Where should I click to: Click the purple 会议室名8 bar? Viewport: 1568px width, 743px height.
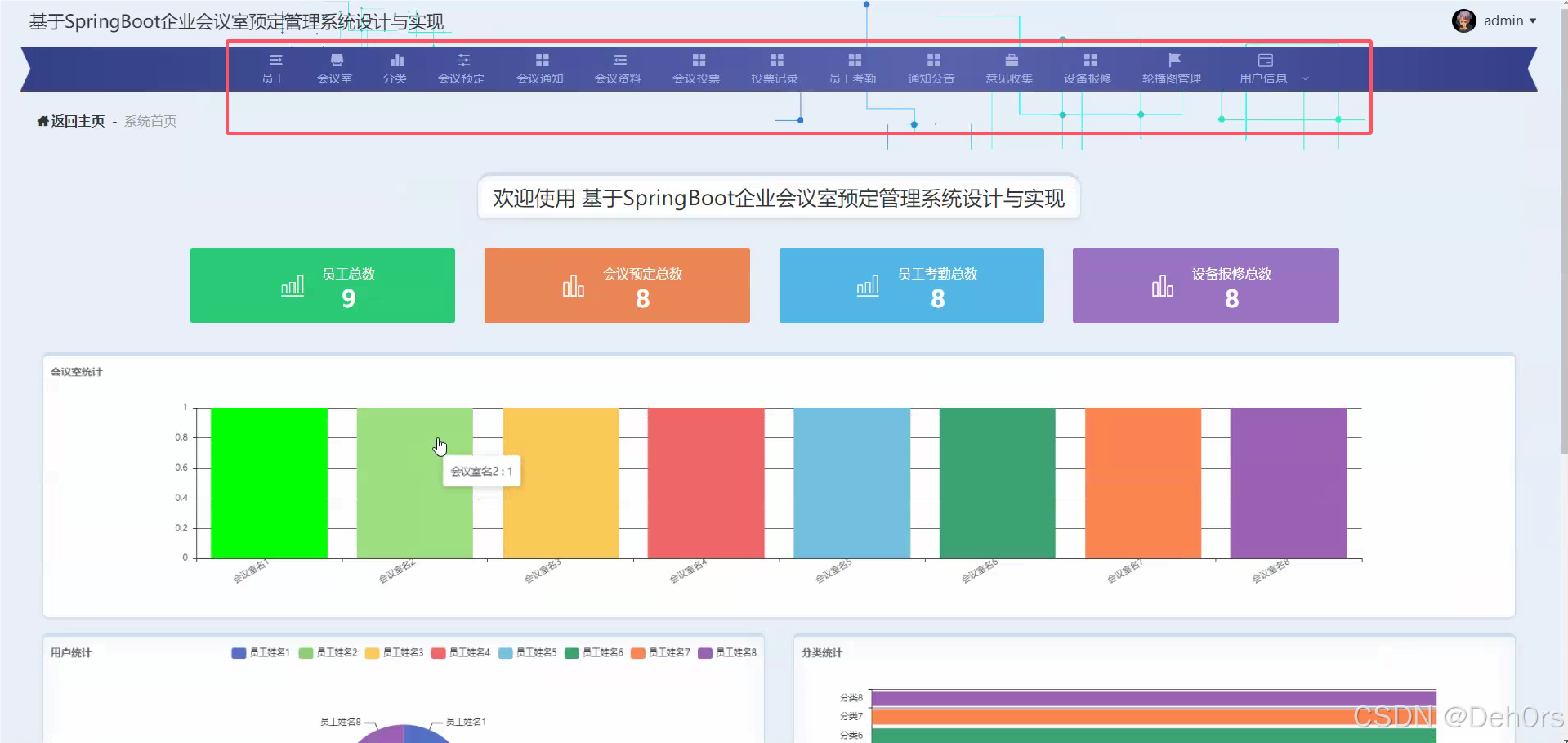point(1289,483)
